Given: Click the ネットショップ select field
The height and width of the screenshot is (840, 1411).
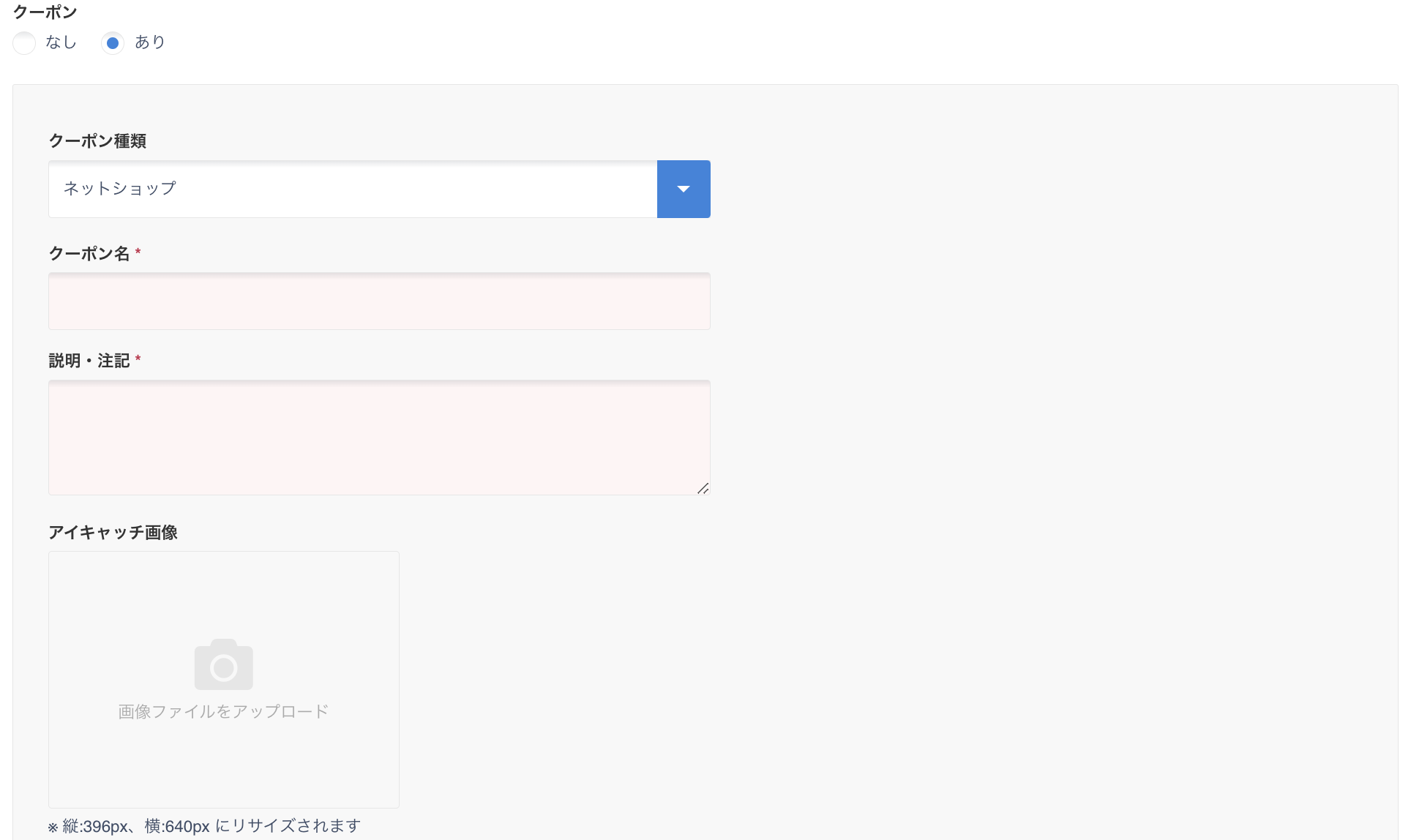Looking at the screenshot, I should 353,189.
